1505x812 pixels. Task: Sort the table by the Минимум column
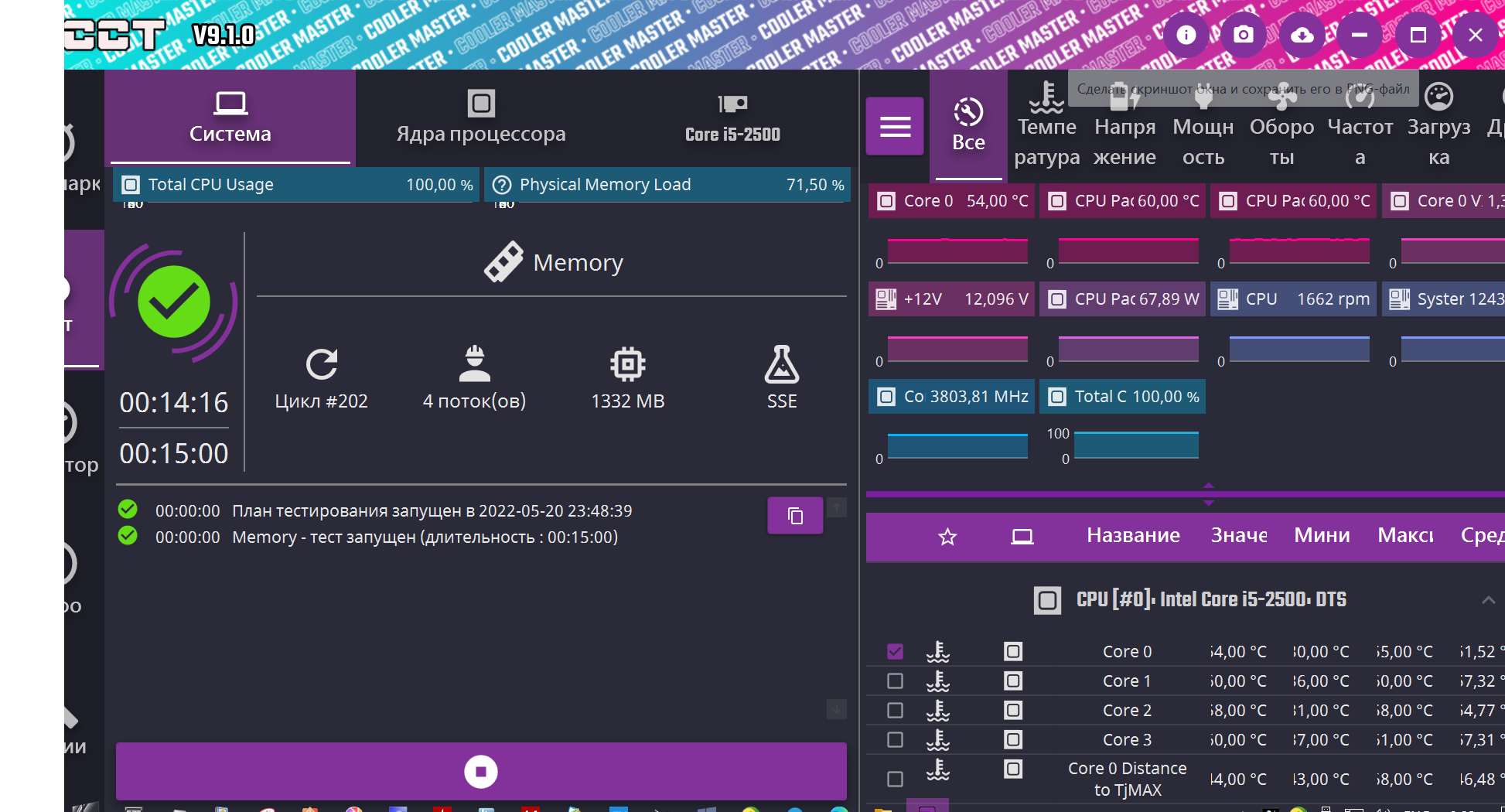coord(1322,536)
